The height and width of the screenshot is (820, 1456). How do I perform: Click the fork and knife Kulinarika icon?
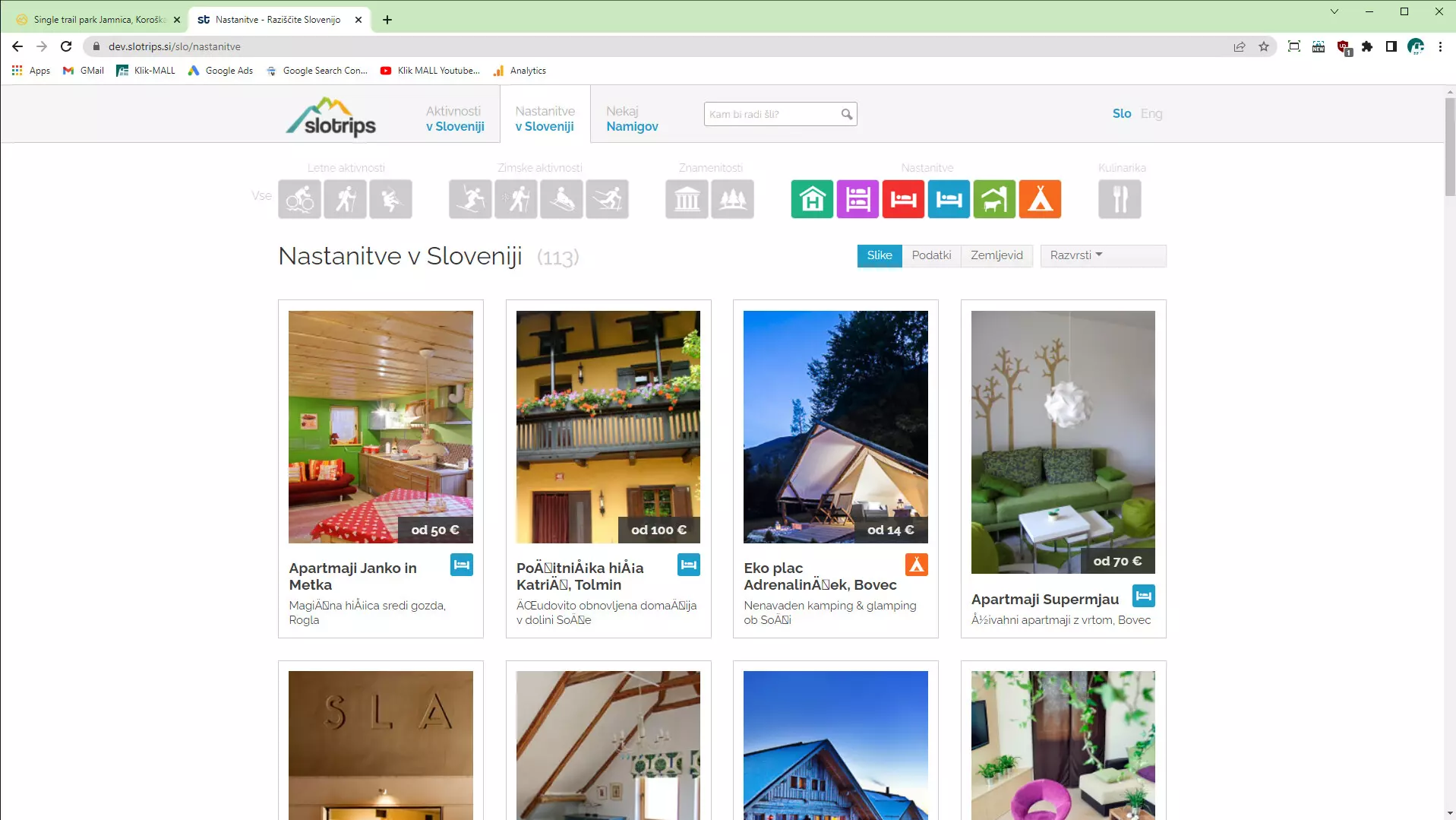click(x=1119, y=199)
